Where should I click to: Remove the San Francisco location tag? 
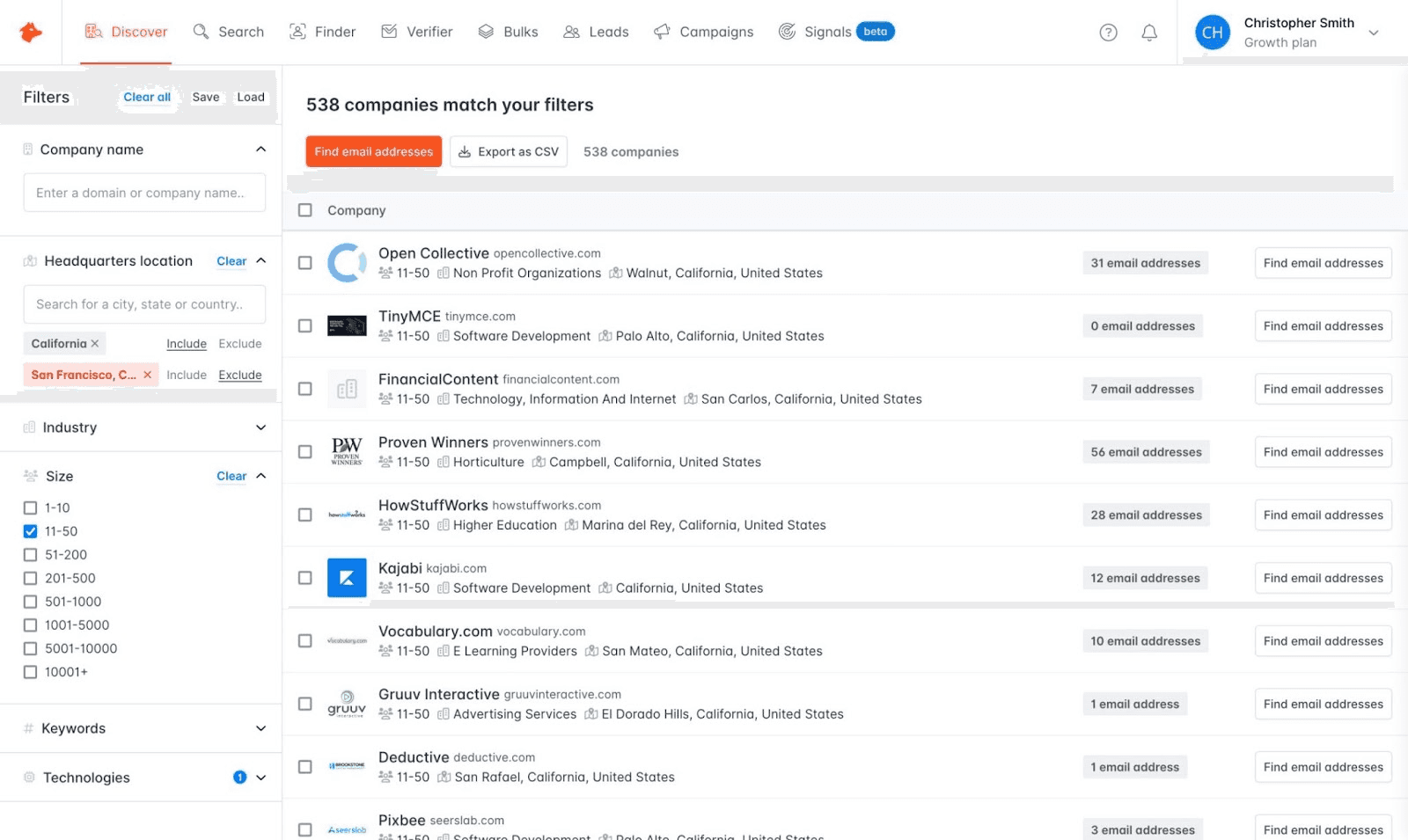coord(147,375)
